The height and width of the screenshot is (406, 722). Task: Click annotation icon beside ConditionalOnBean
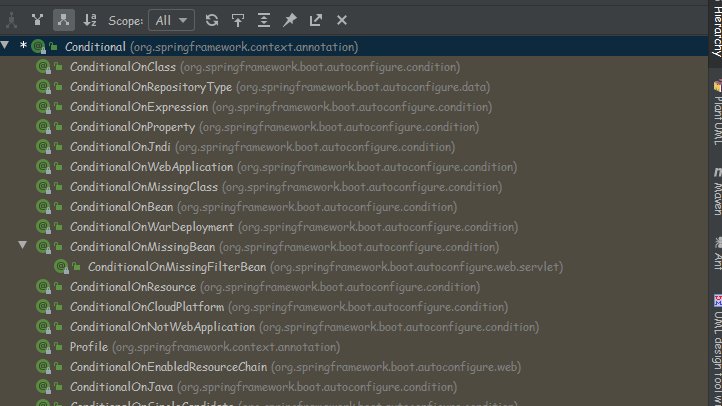(x=44, y=207)
